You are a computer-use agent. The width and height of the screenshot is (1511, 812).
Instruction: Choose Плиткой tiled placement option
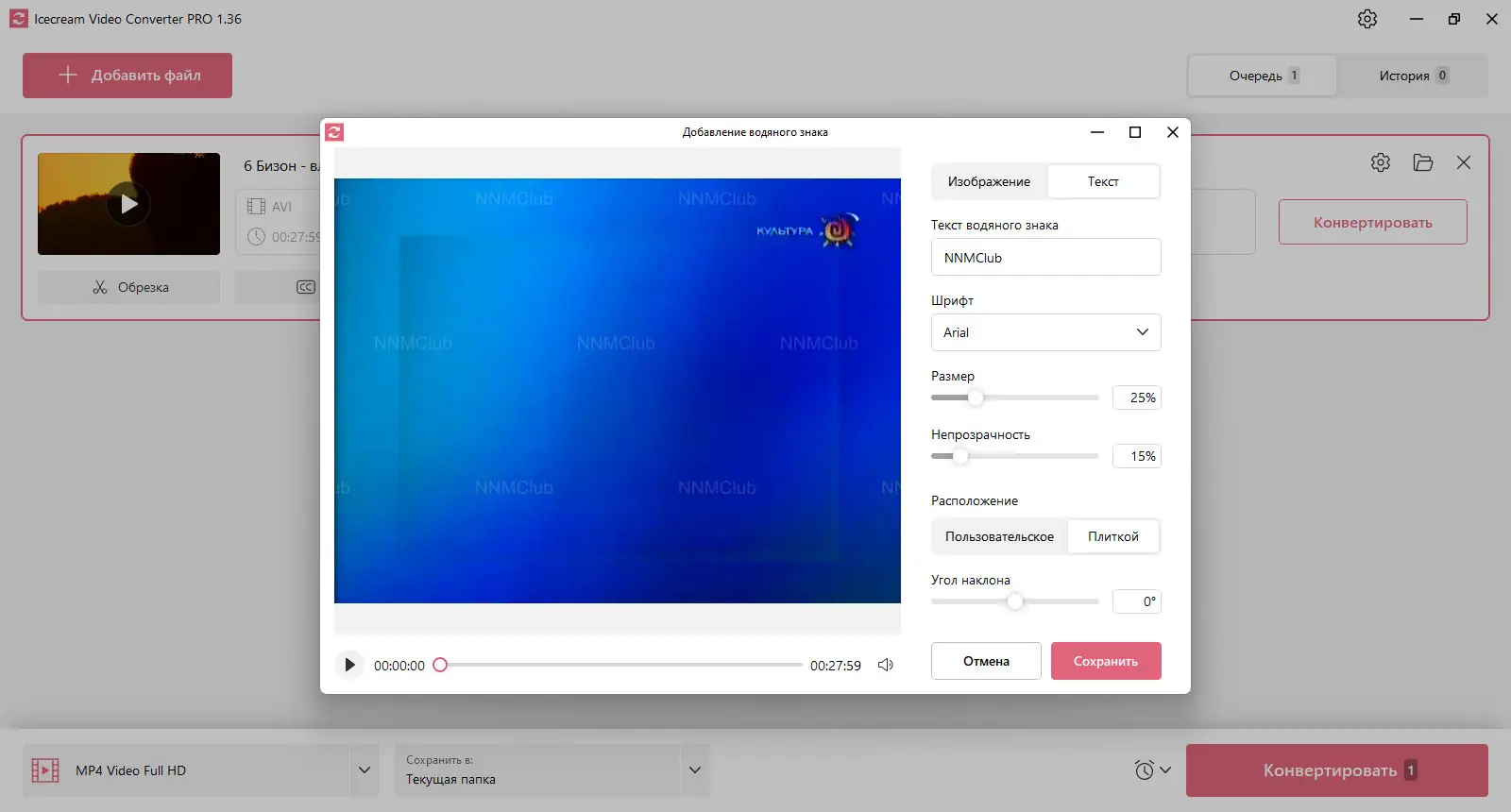pos(1113,536)
